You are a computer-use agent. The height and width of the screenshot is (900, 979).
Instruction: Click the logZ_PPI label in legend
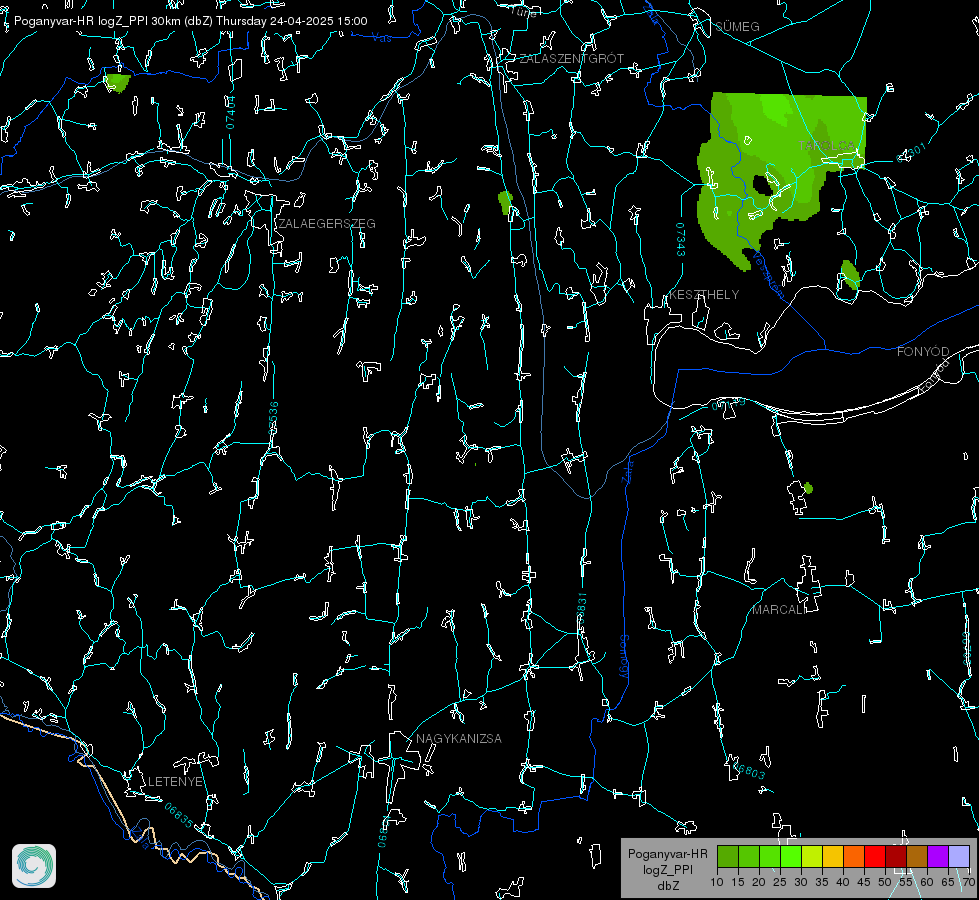click(x=667, y=869)
